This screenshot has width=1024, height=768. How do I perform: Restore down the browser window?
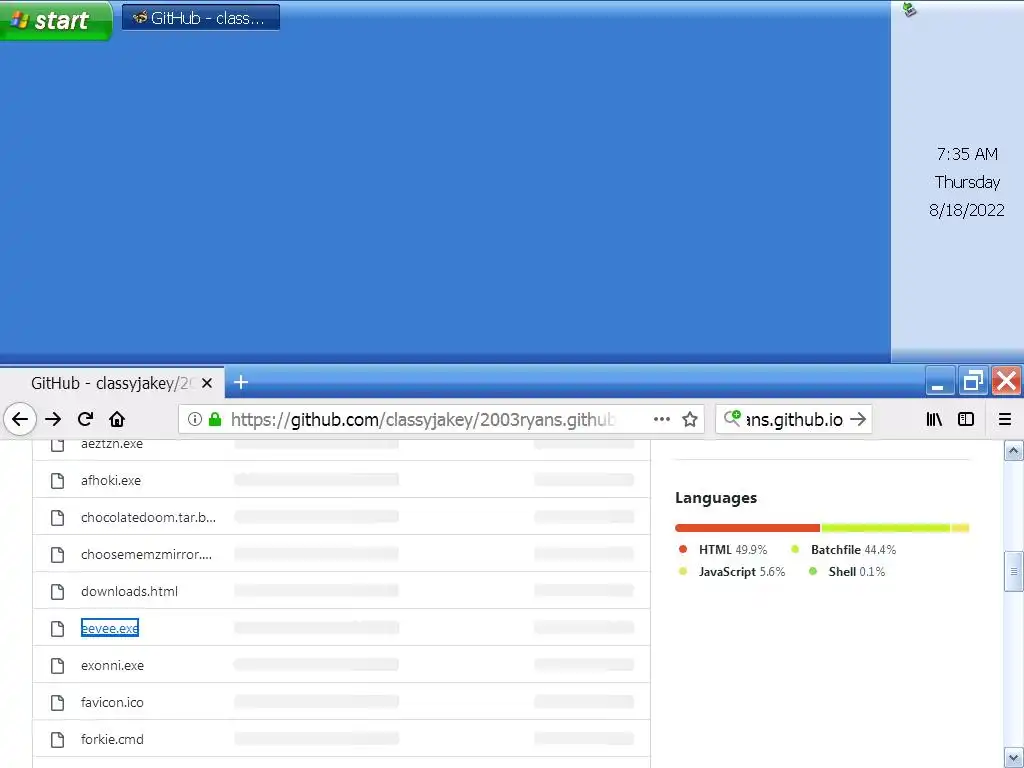click(x=973, y=381)
